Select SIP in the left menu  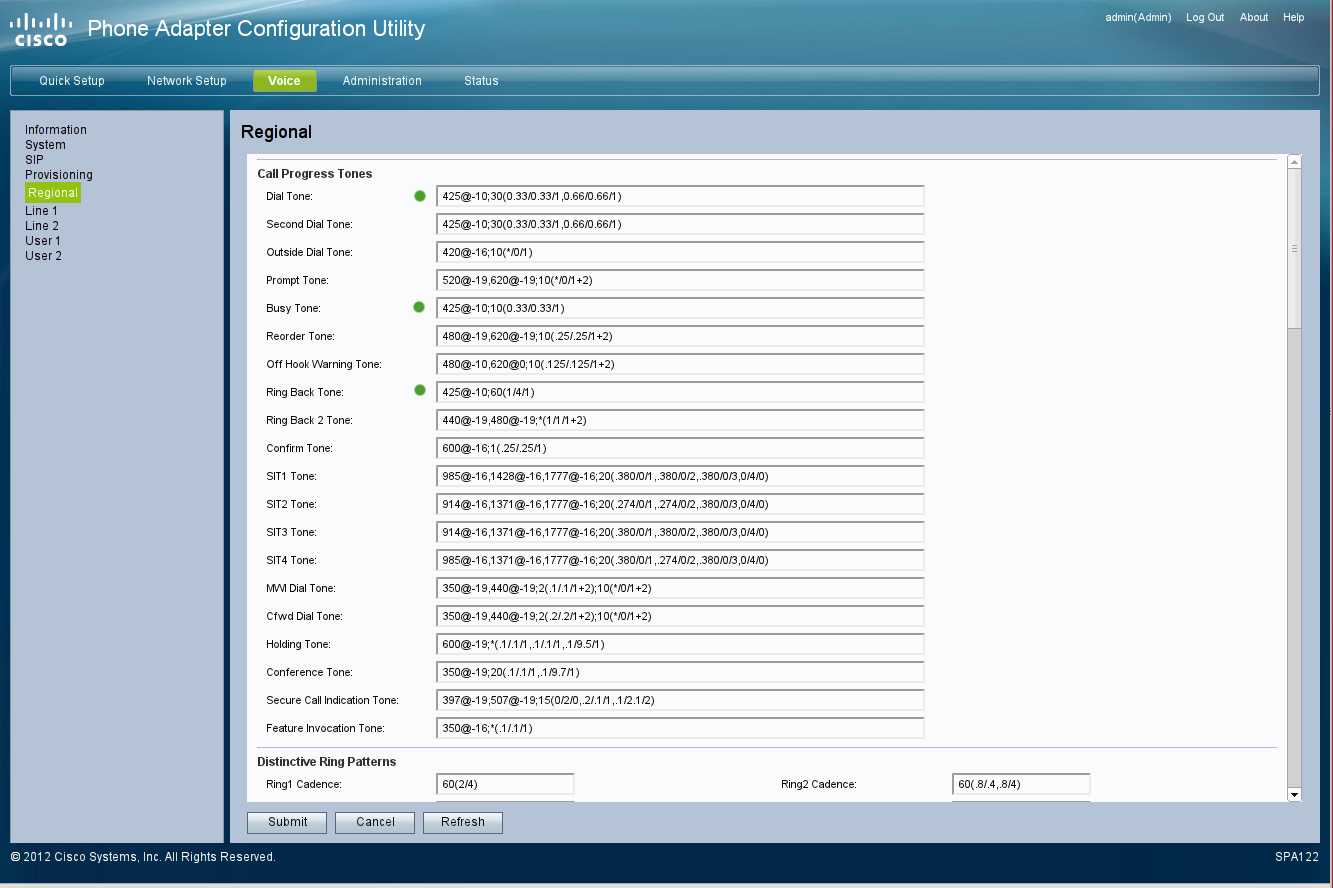click(34, 160)
